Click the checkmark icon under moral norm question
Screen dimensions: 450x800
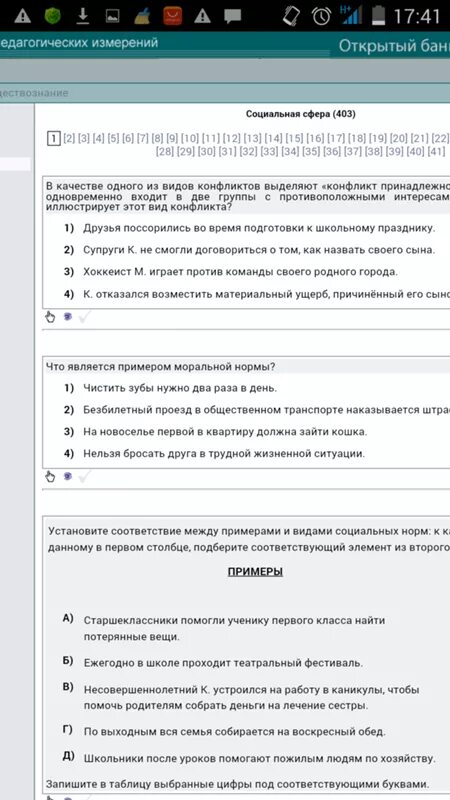pyautogui.click(x=85, y=477)
